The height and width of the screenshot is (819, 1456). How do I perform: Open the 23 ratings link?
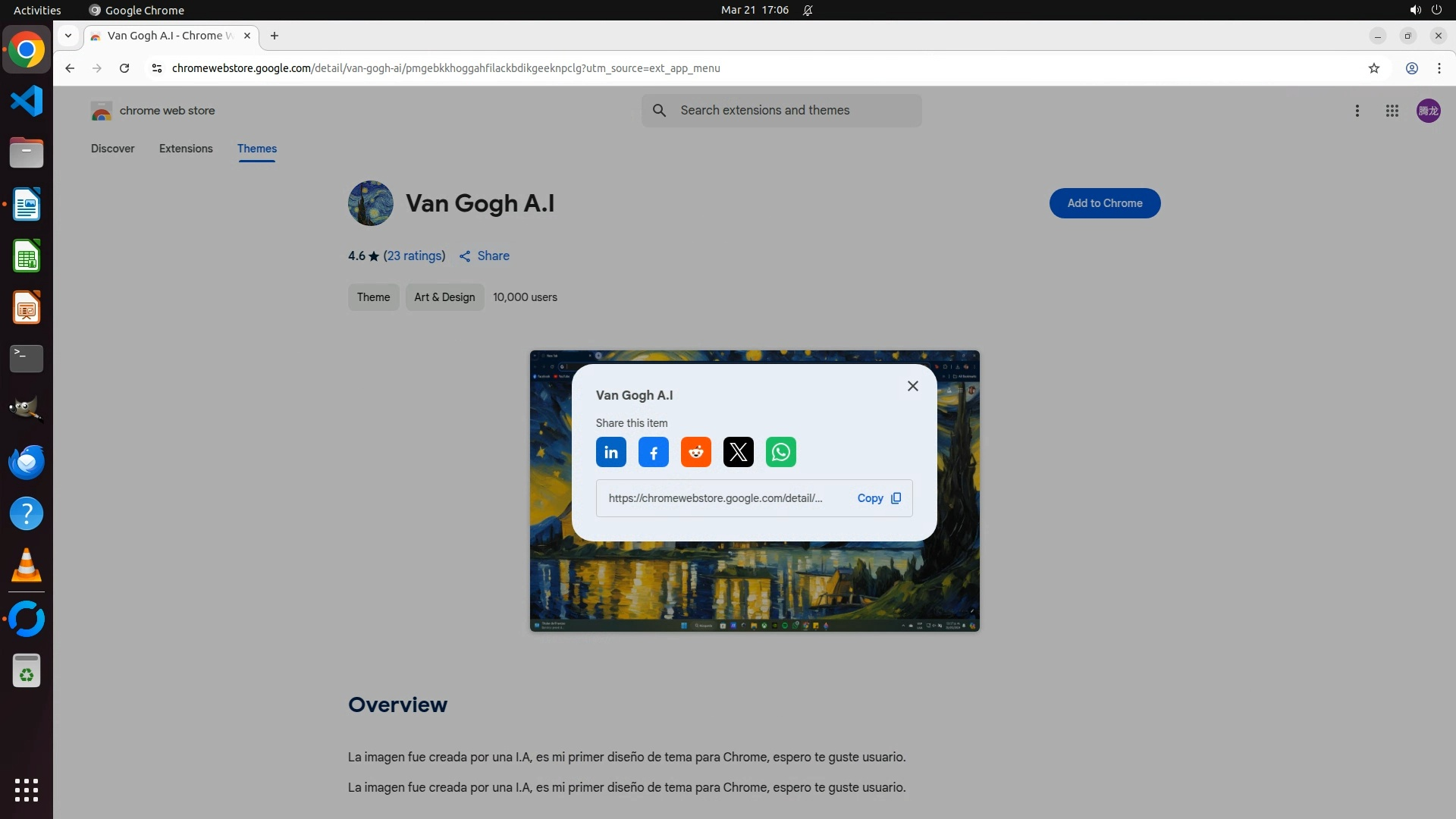tap(414, 256)
